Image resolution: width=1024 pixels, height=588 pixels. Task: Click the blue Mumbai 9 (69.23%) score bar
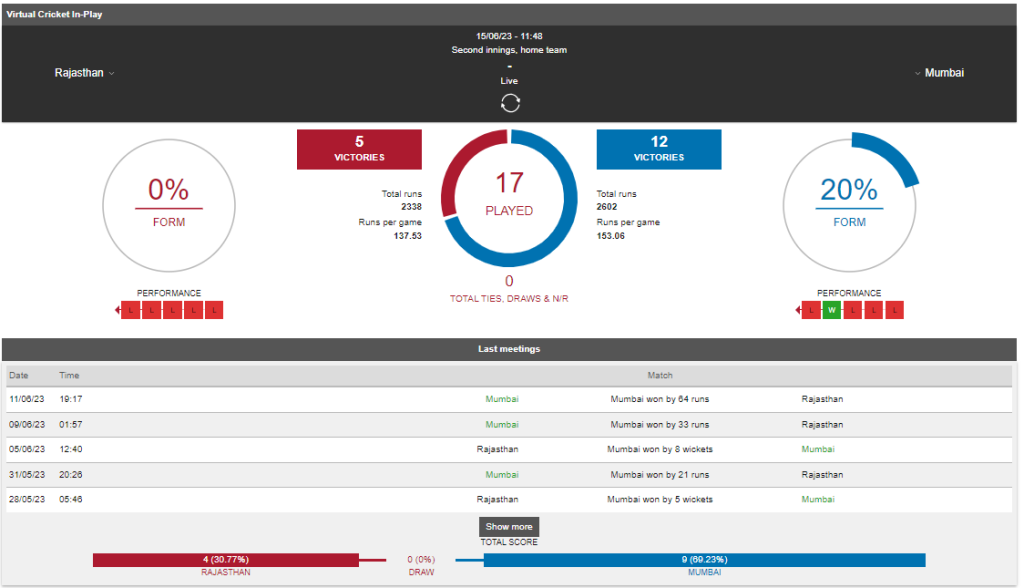tap(704, 560)
